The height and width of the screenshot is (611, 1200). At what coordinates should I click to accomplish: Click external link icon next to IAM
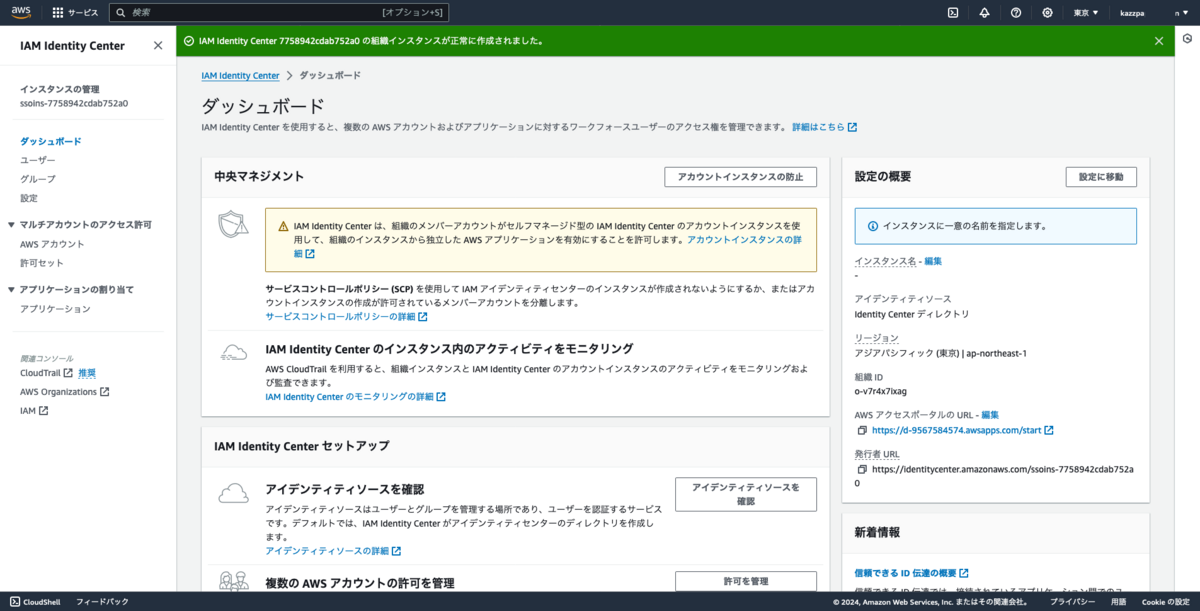(x=43, y=411)
